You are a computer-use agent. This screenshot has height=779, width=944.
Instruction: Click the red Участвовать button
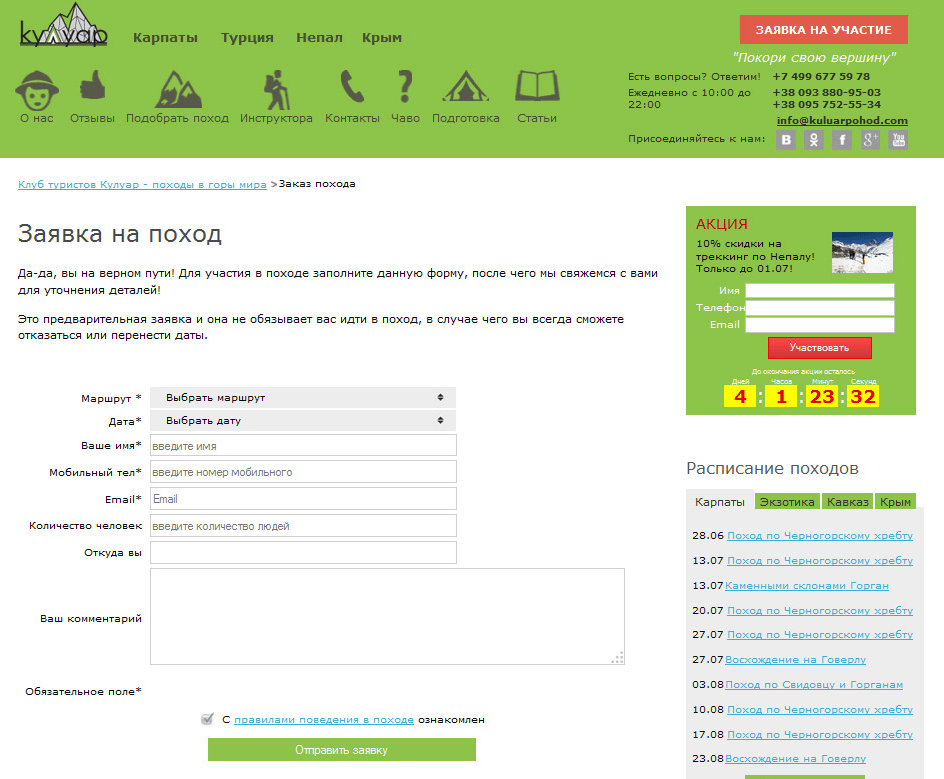point(819,348)
